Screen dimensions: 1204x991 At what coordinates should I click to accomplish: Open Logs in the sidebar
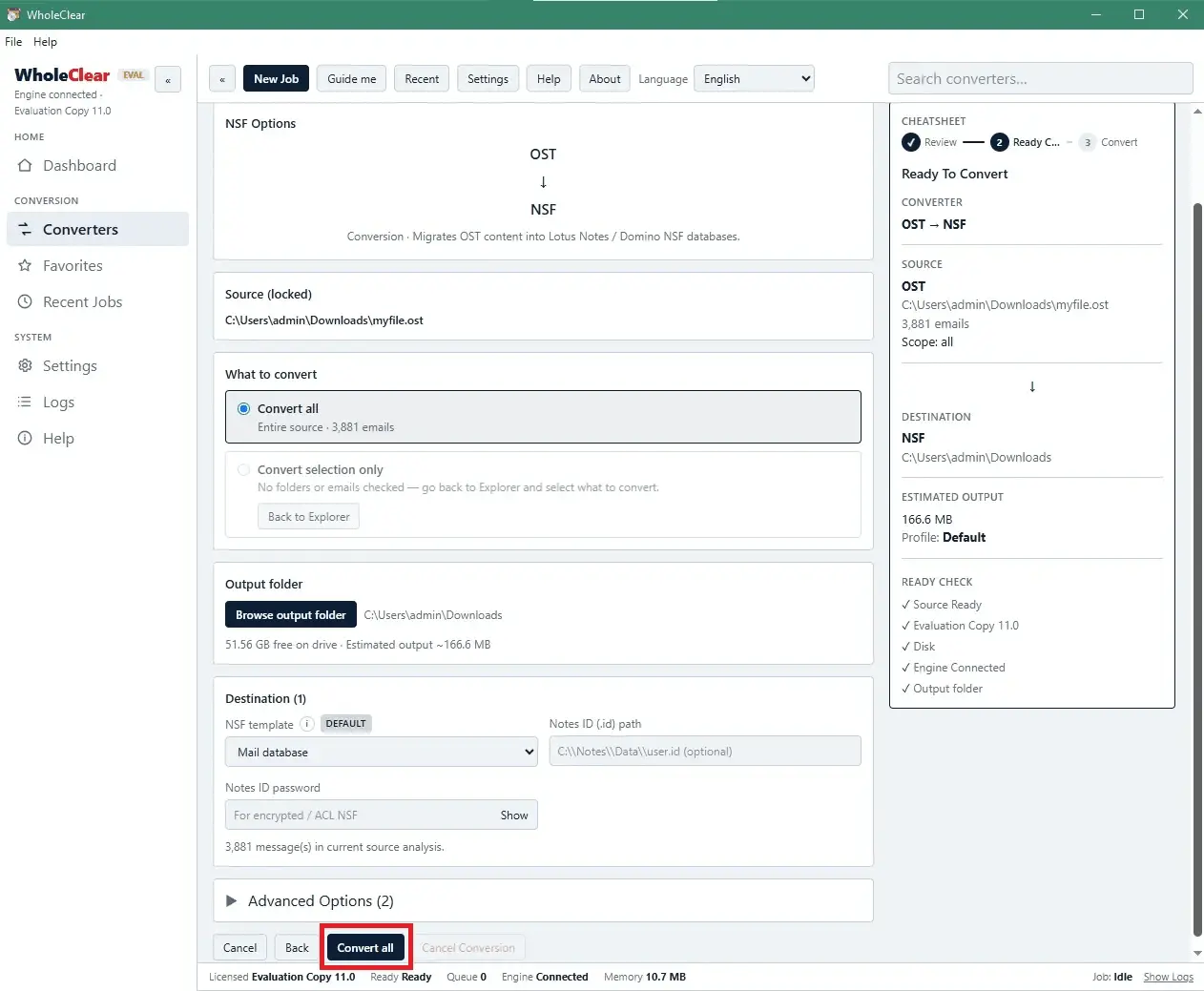(x=97, y=403)
